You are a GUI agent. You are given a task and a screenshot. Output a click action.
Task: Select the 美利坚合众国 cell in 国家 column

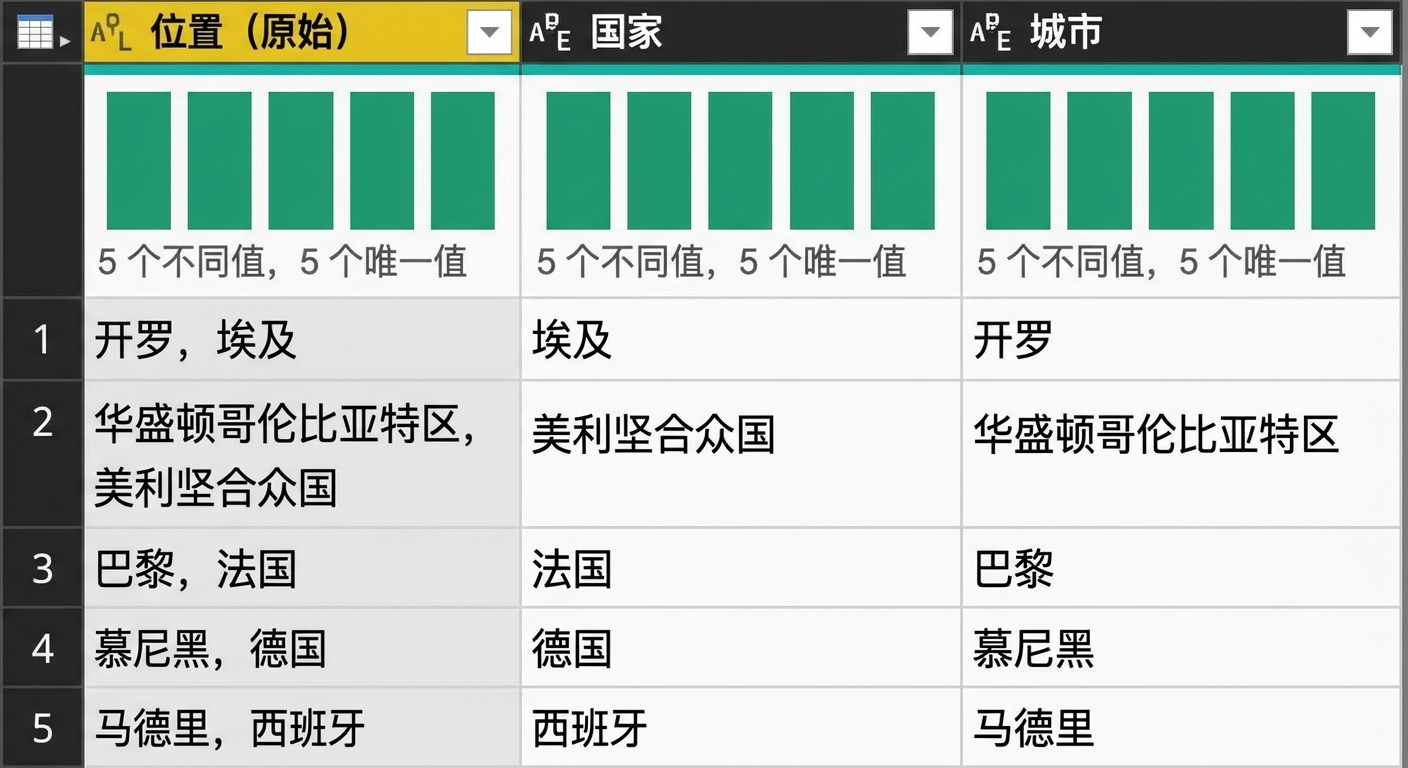pos(741,454)
